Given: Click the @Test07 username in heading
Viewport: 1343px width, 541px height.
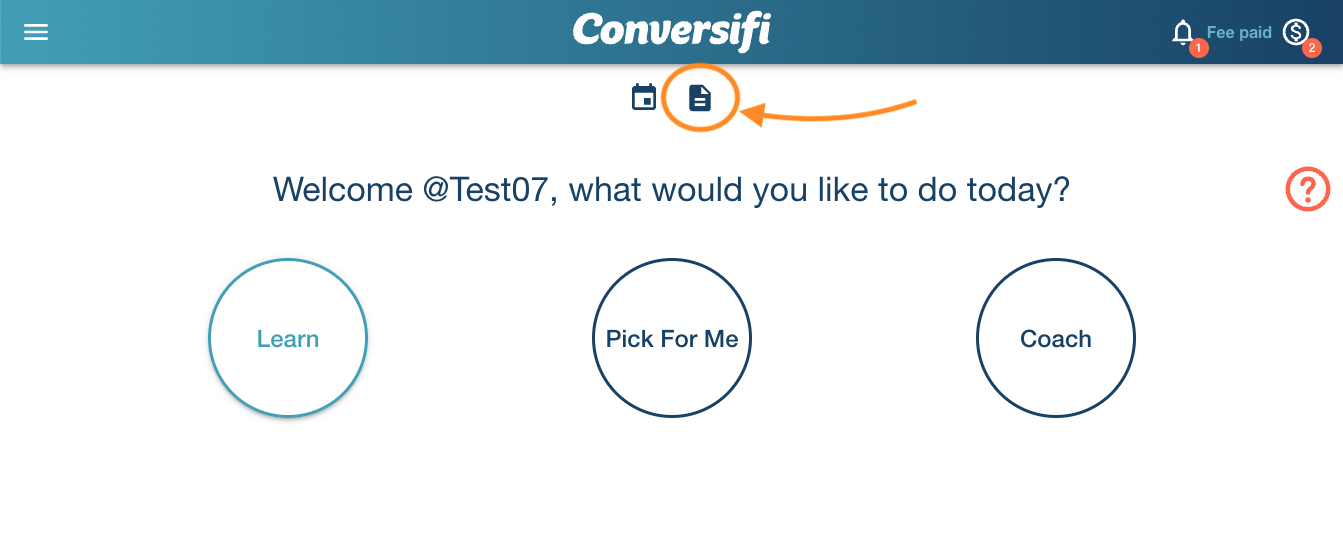Looking at the screenshot, I should coord(491,189).
